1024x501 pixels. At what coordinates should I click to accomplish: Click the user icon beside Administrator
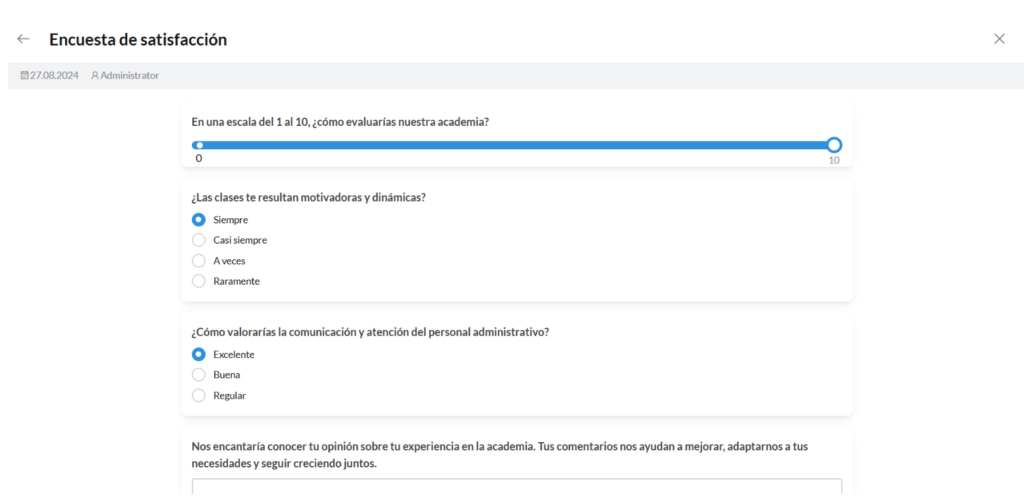click(x=95, y=75)
